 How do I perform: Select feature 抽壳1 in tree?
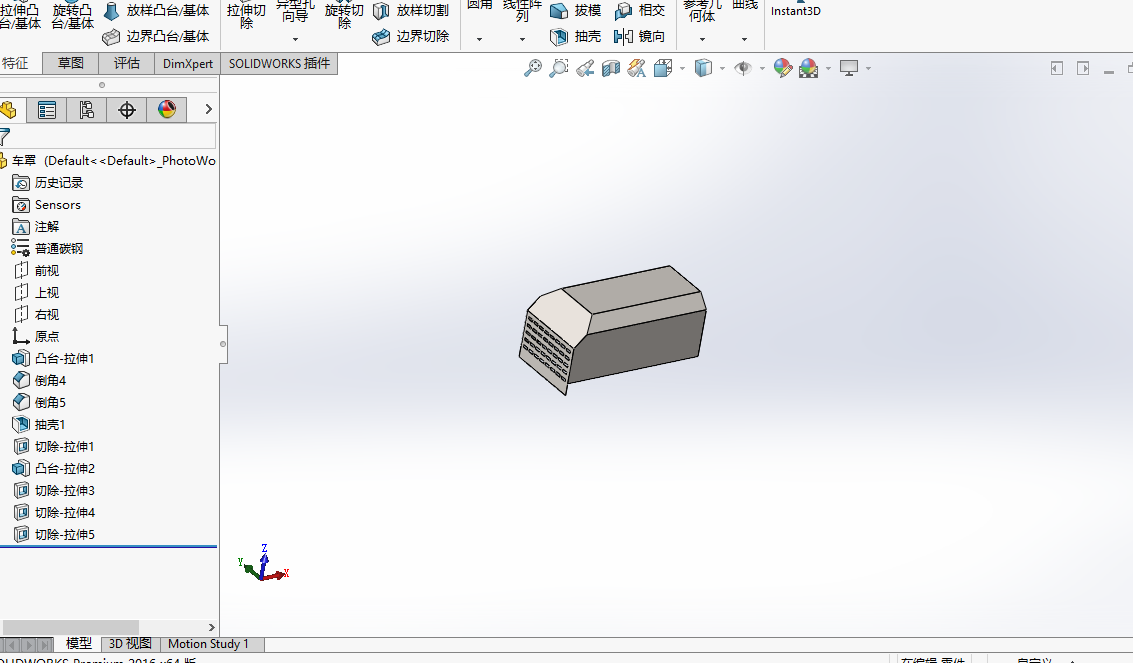click(x=40, y=425)
